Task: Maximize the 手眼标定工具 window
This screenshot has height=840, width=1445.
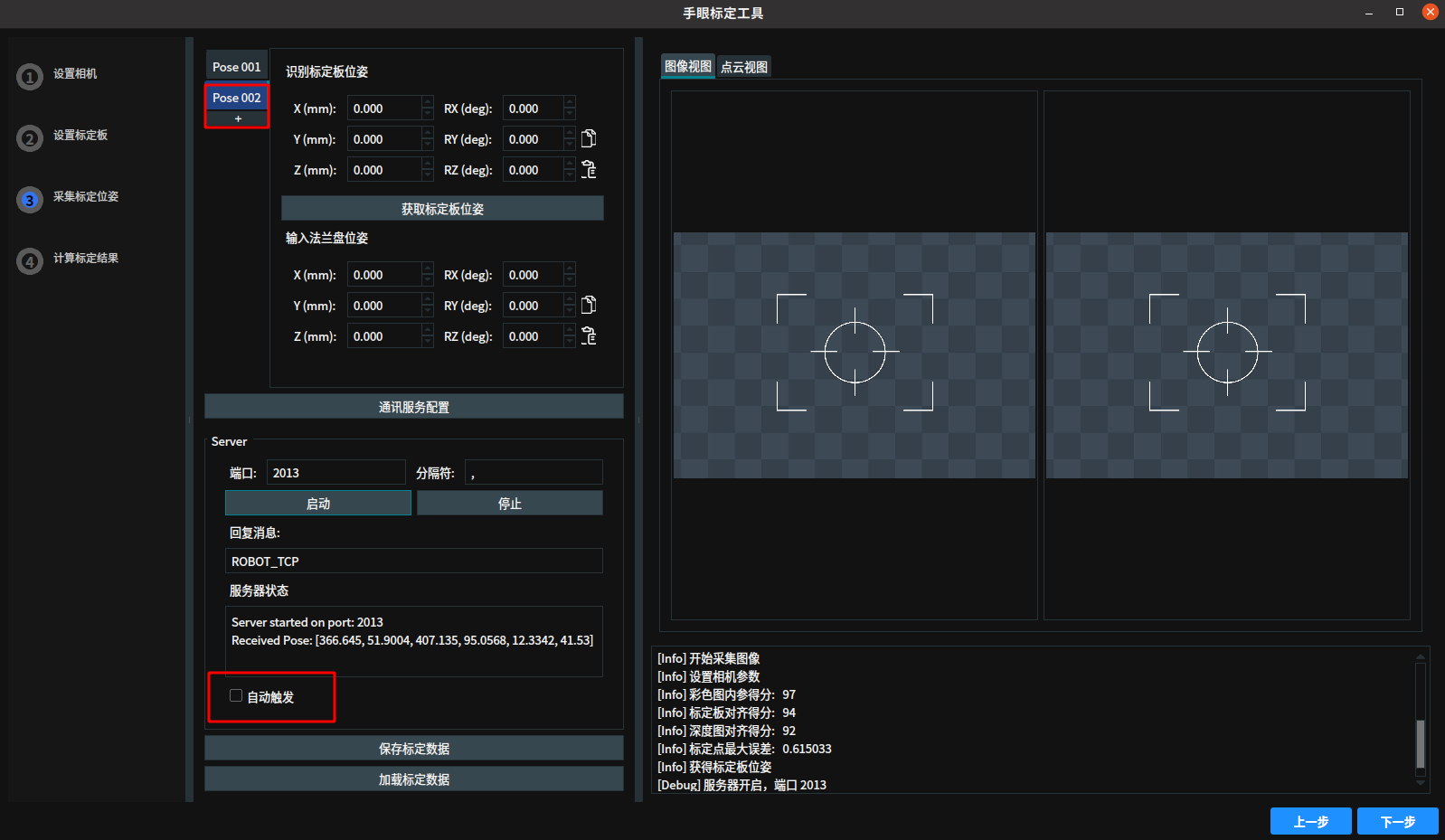Action: (x=1400, y=12)
